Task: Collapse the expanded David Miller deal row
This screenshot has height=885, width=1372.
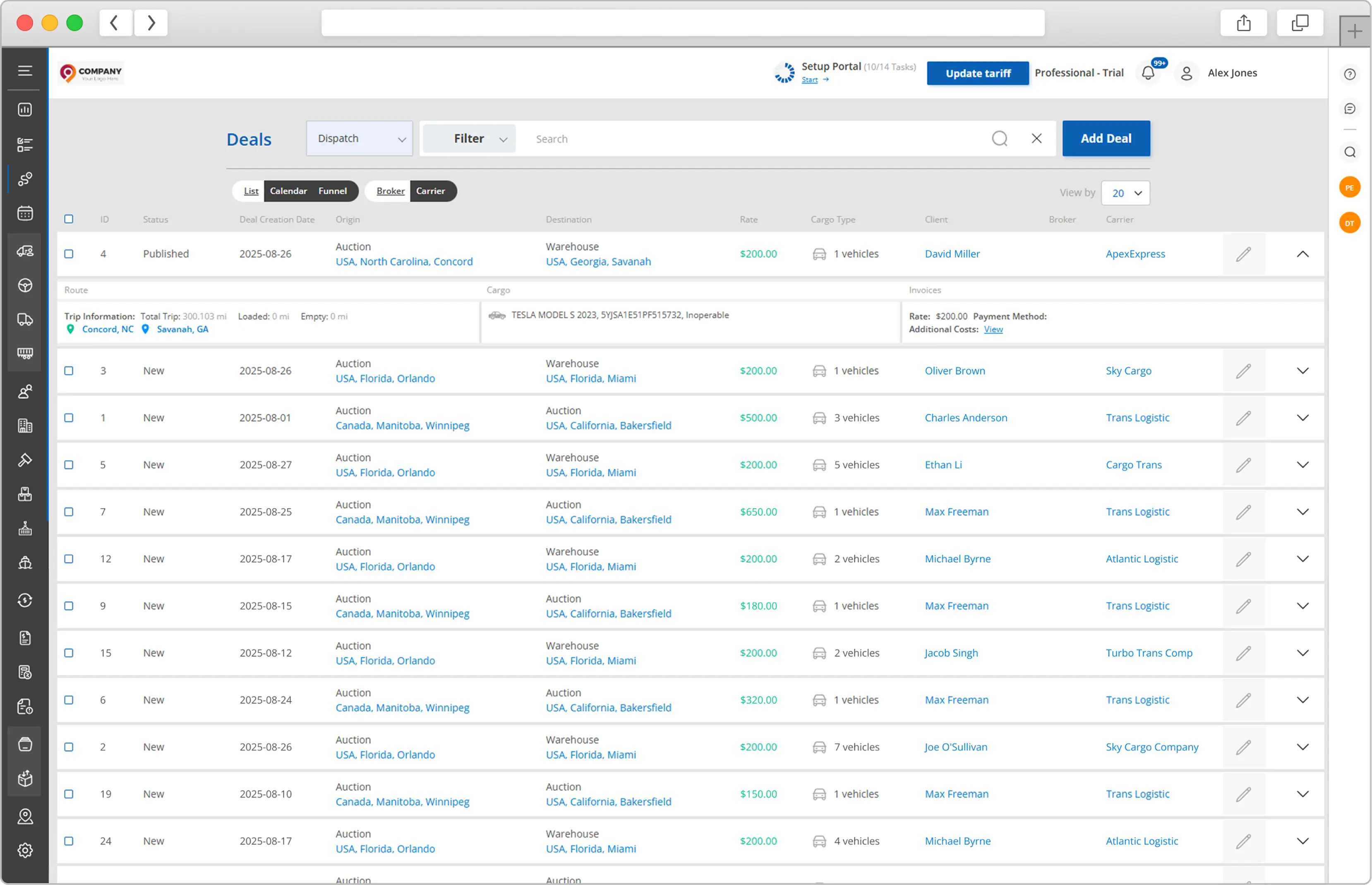Action: tap(1302, 254)
